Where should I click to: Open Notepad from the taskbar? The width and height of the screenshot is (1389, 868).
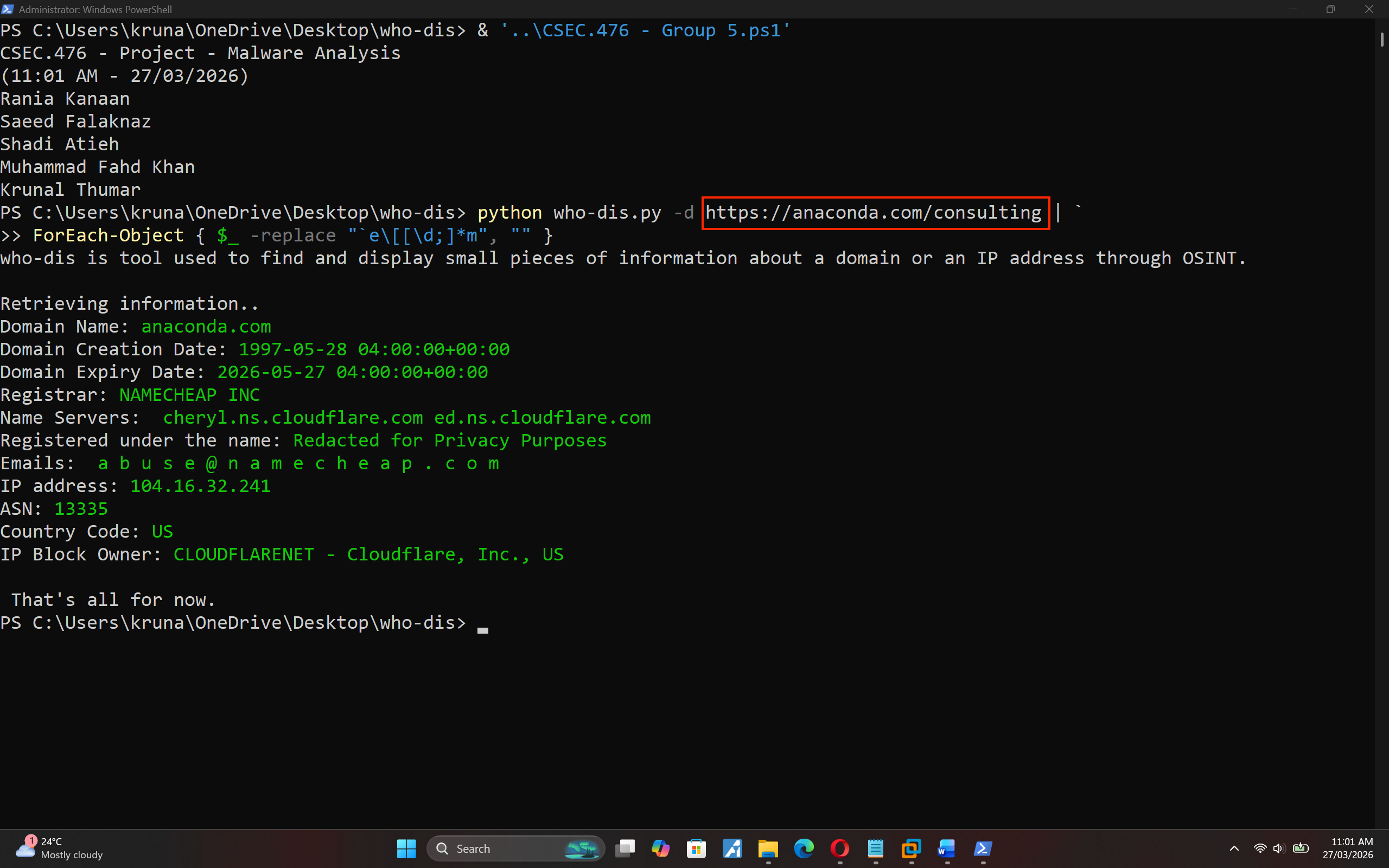[x=875, y=848]
